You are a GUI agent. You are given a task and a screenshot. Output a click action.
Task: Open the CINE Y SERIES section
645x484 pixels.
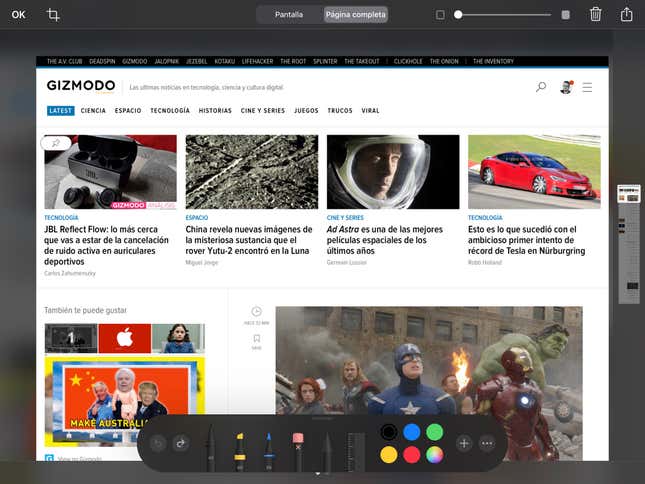[263, 111]
